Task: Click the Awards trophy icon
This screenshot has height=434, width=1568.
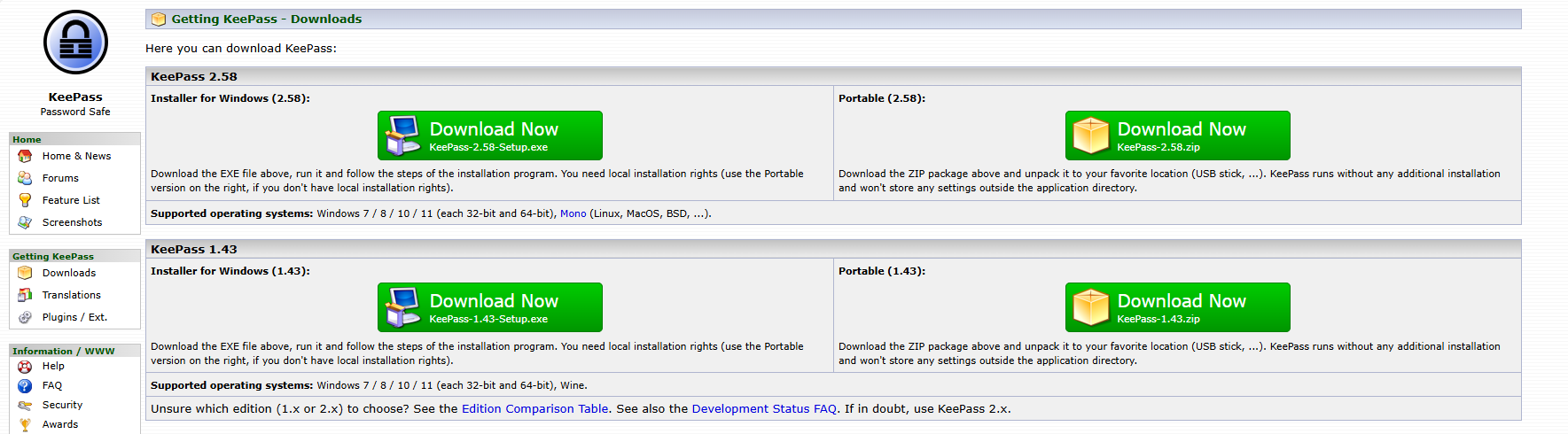Action: click(x=25, y=425)
